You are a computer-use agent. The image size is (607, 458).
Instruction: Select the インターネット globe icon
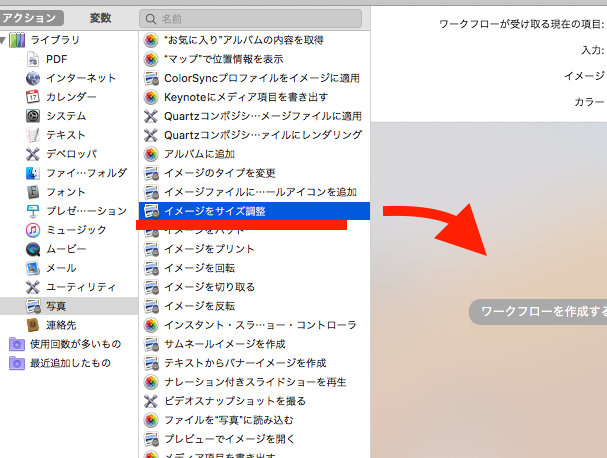pyautogui.click(x=33, y=78)
